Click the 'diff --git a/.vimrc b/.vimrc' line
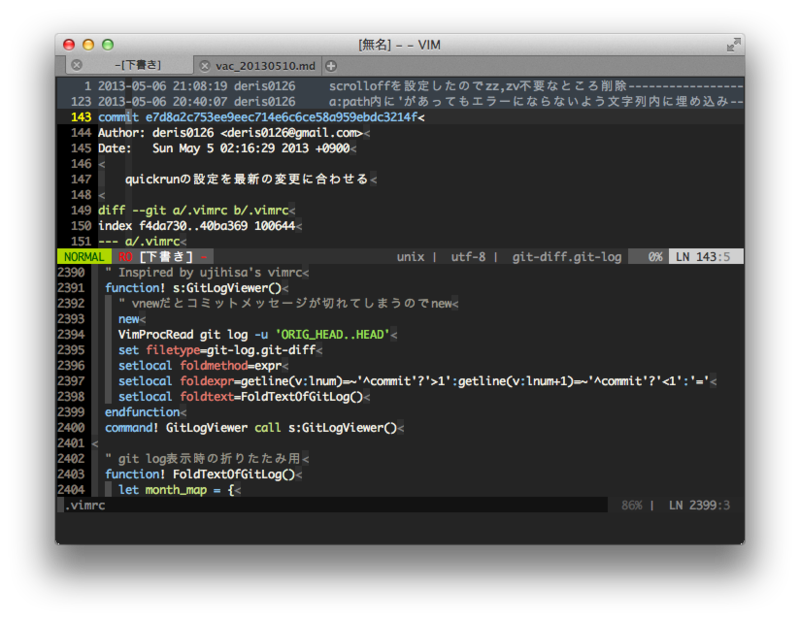Screen dimensions: 800x621 [x=193, y=210]
